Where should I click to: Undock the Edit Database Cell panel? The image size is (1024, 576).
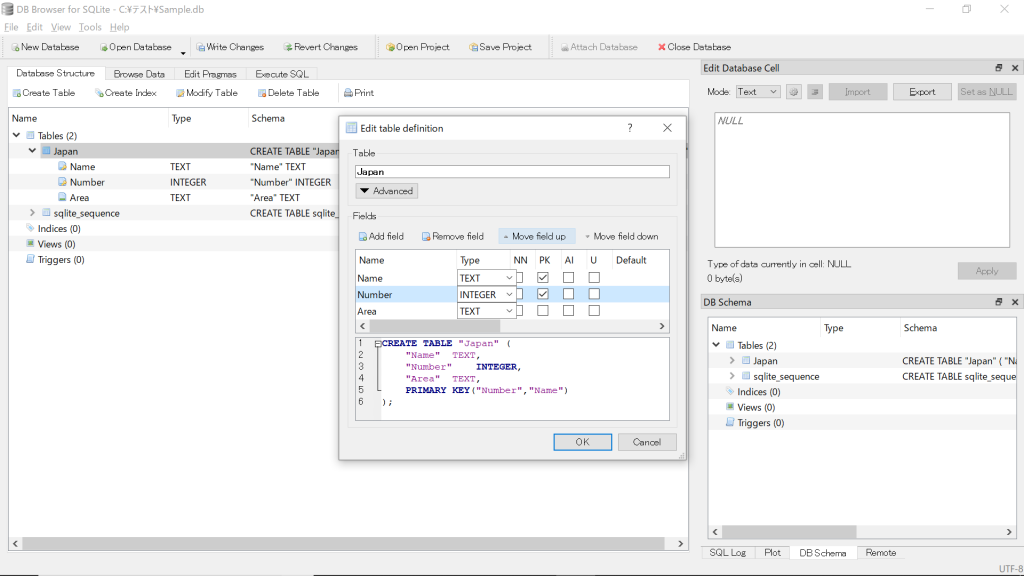(999, 68)
